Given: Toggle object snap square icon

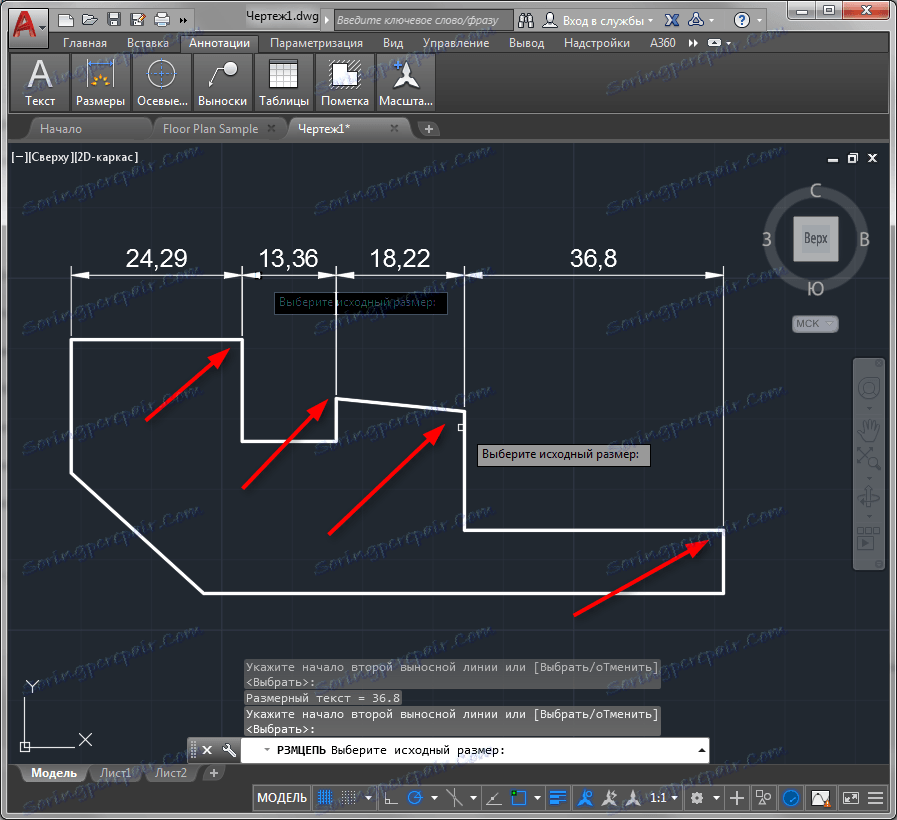Looking at the screenshot, I should coord(518,798).
